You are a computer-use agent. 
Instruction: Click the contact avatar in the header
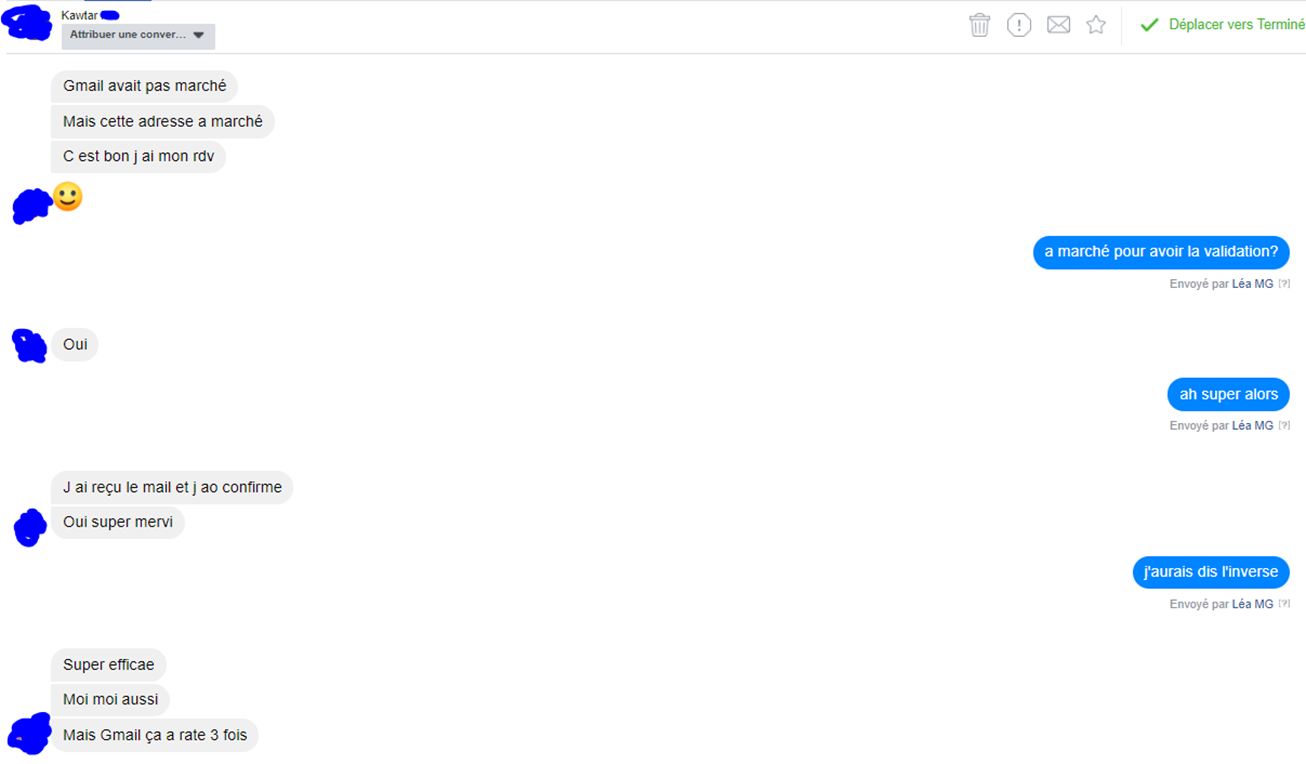tap(28, 23)
